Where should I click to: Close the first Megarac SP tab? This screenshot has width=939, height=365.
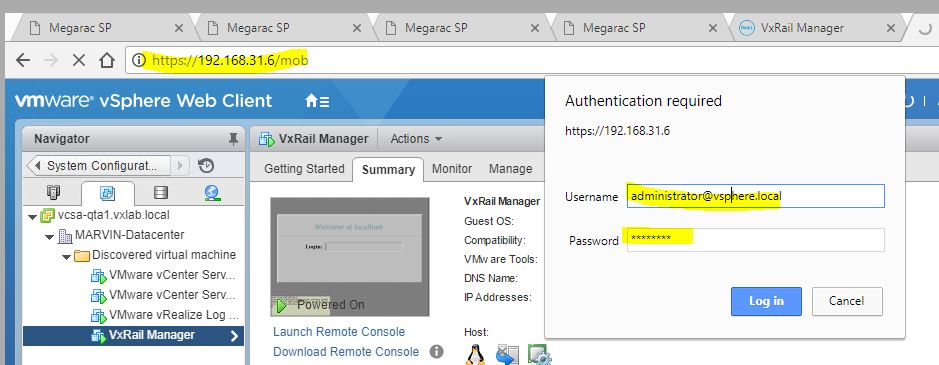pos(178,28)
